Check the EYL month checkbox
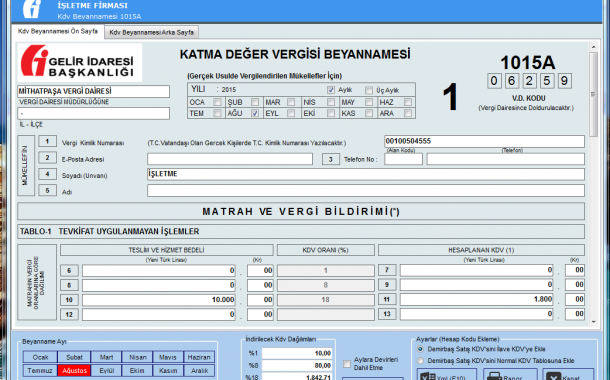 point(291,113)
